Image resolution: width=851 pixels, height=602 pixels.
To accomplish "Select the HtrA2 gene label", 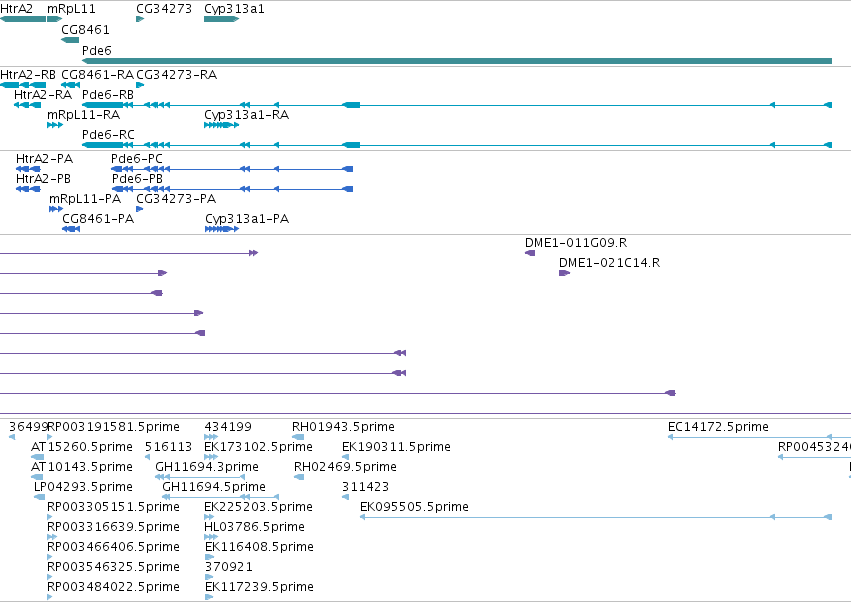I will click(x=16, y=9).
